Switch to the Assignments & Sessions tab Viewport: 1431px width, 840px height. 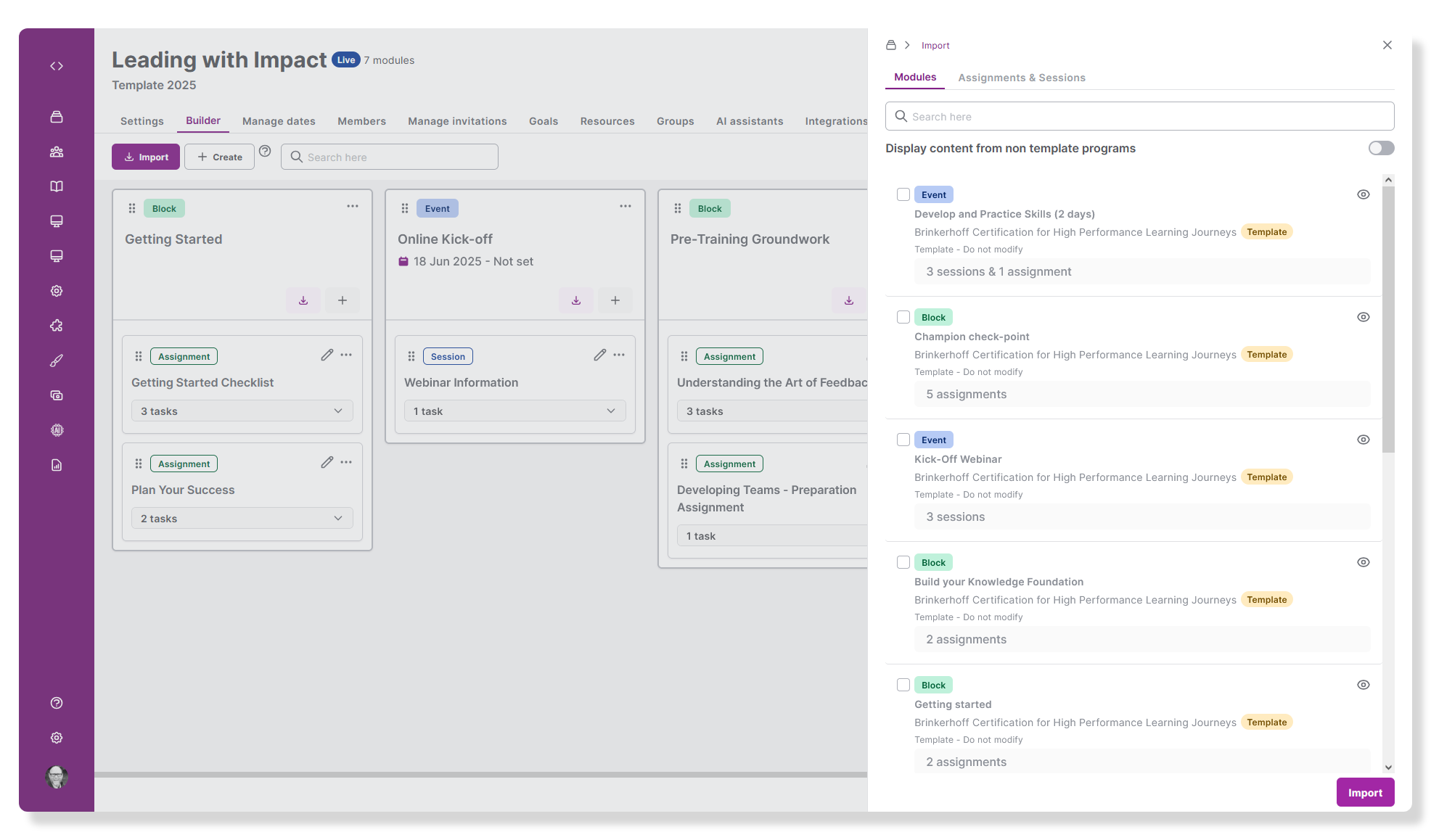pyautogui.click(x=1022, y=78)
